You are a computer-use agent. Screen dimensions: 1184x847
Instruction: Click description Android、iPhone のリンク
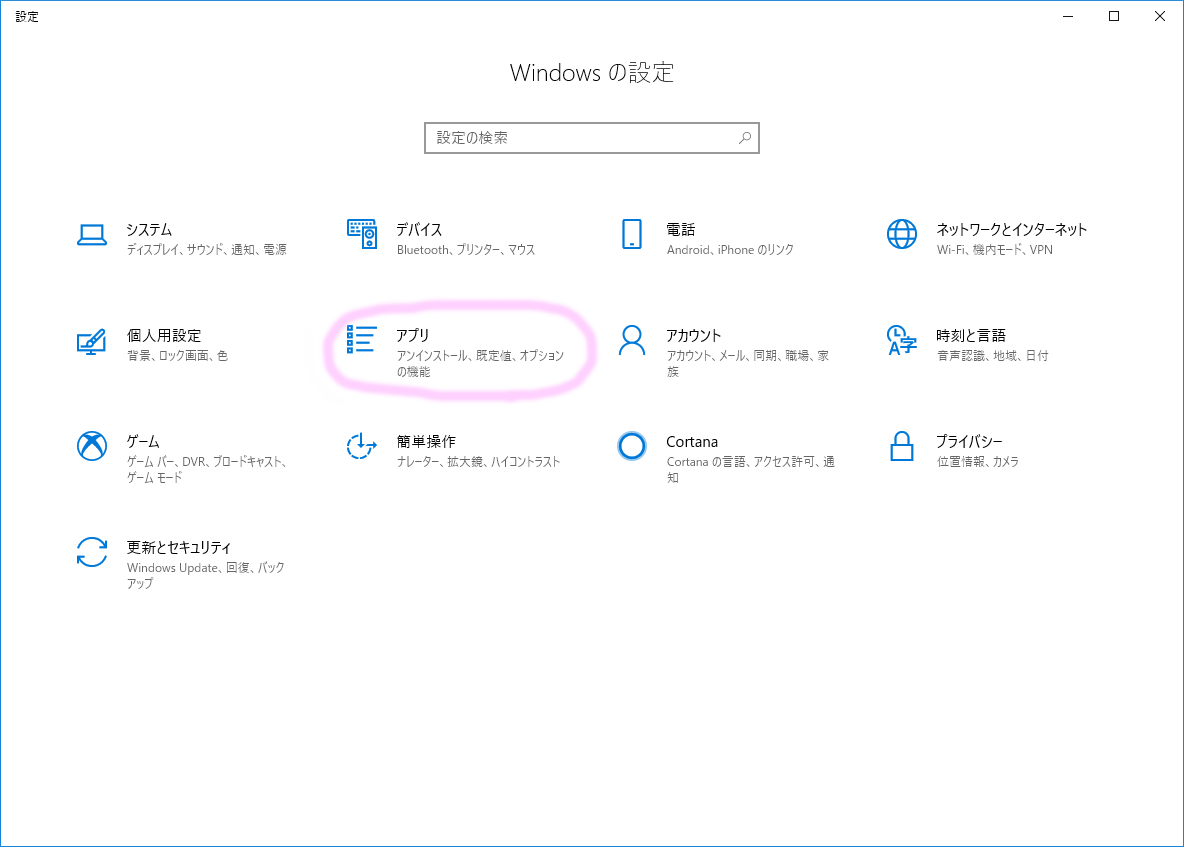[x=730, y=250]
